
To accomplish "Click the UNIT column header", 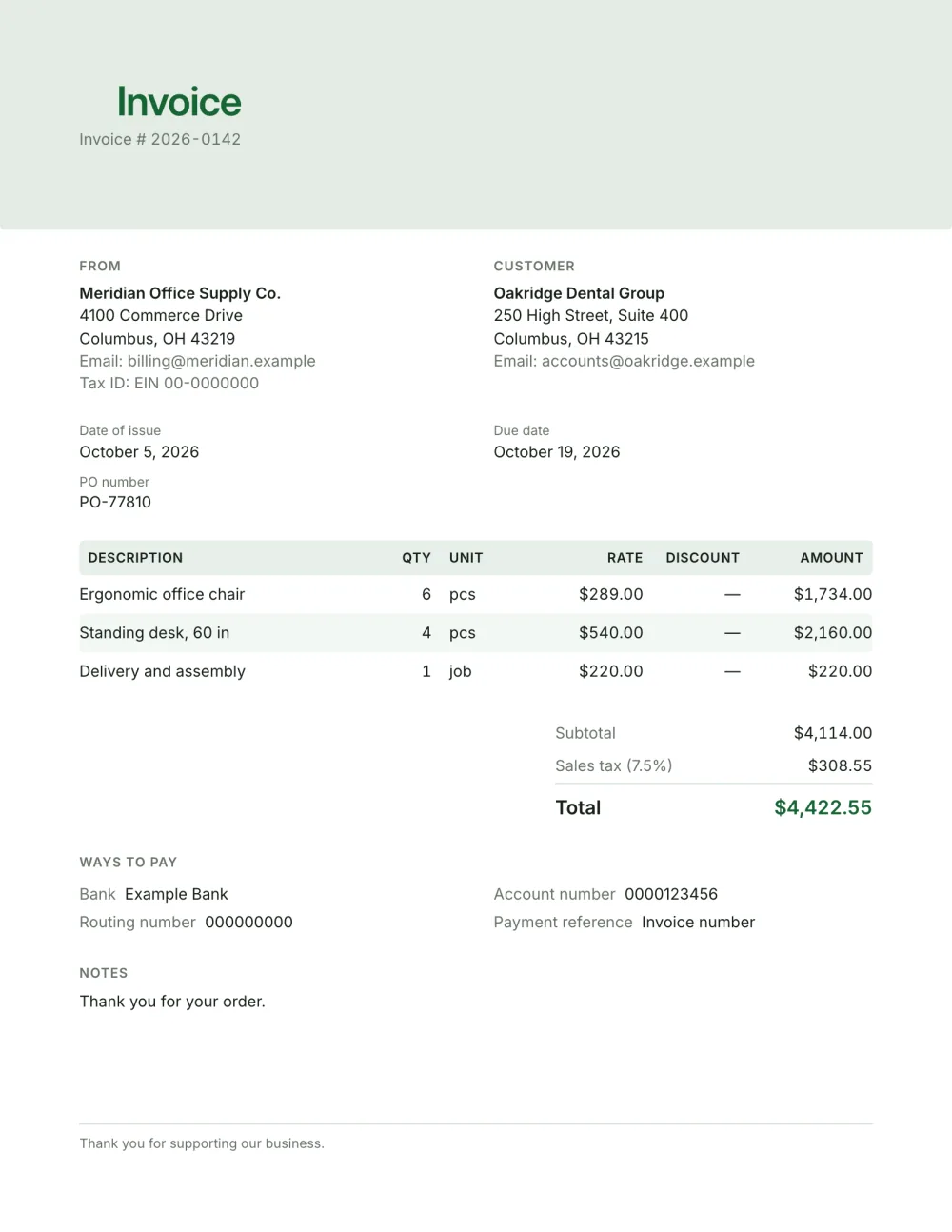I will click(x=466, y=558).
